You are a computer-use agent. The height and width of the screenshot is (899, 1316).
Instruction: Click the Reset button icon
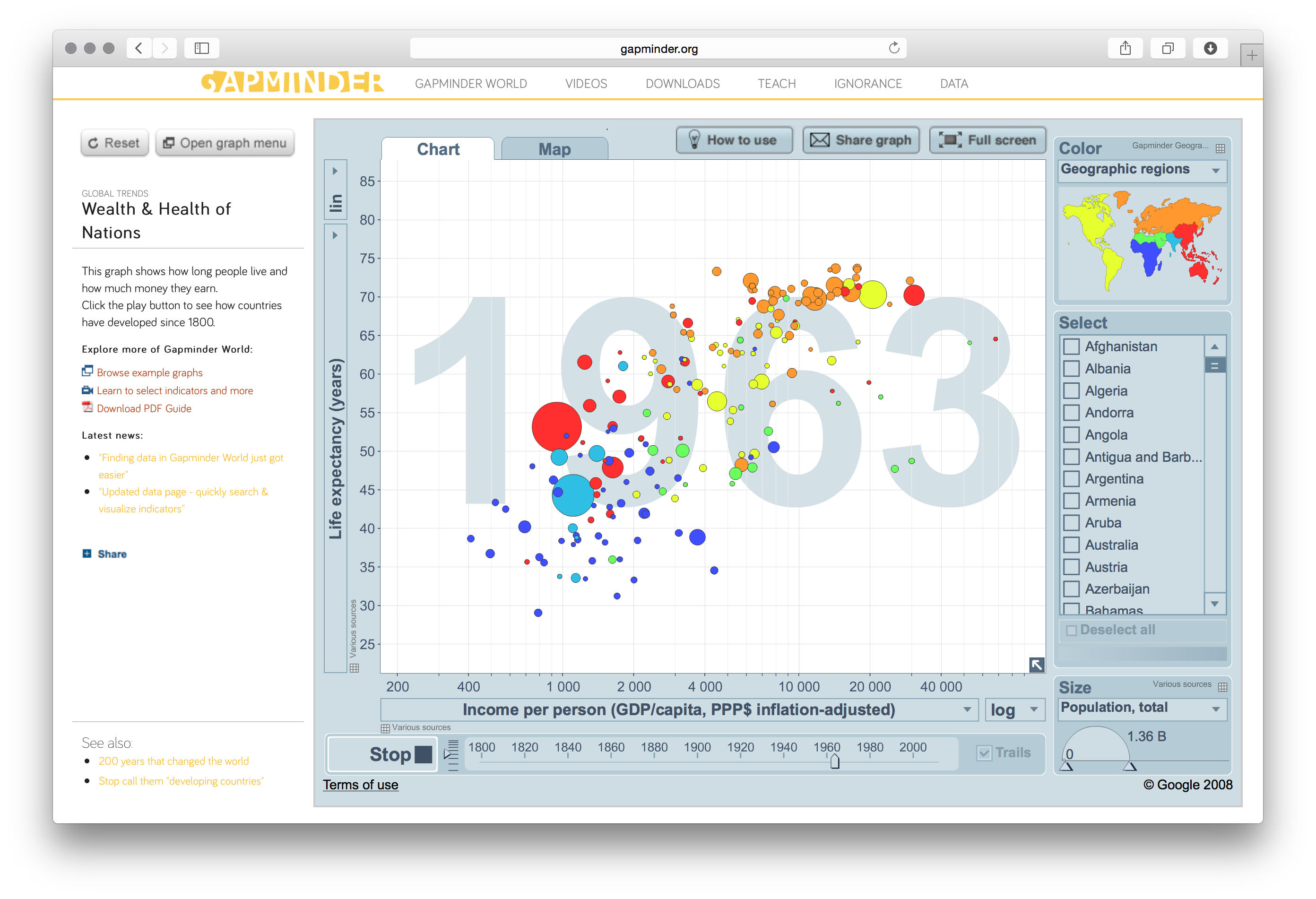[x=95, y=143]
